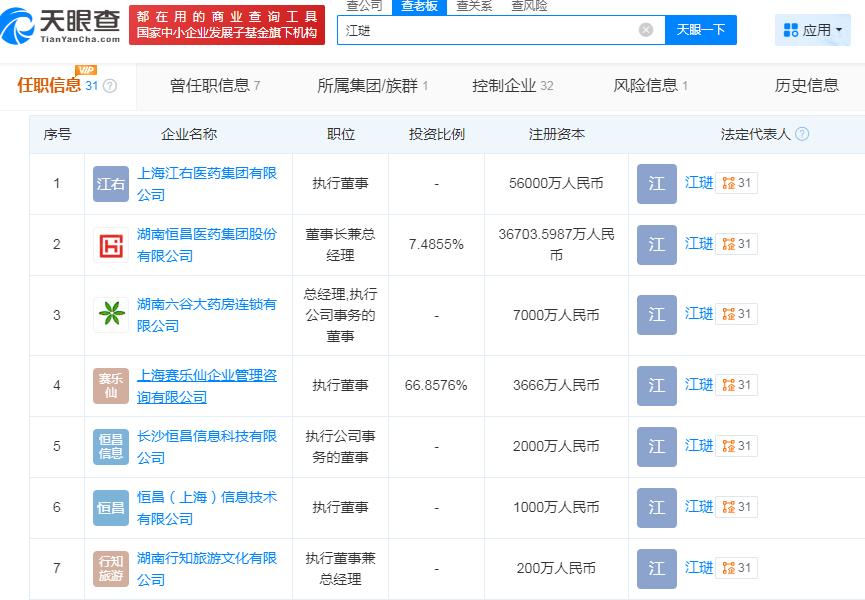Click the search input field with 江琎
Viewport: 865px width, 600px height.
point(488,30)
